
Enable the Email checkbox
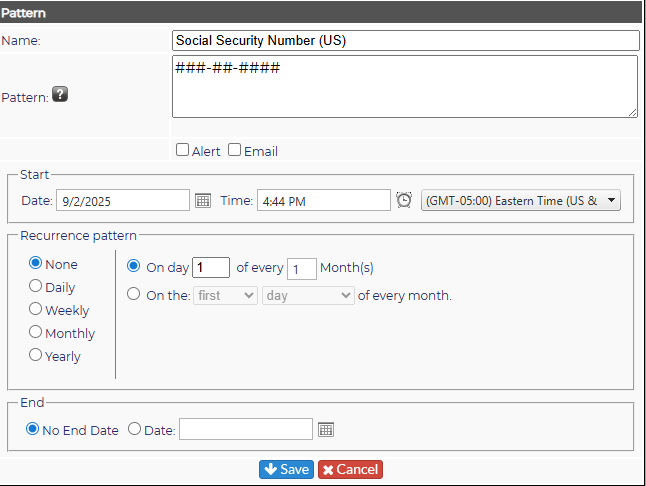pyautogui.click(x=234, y=150)
